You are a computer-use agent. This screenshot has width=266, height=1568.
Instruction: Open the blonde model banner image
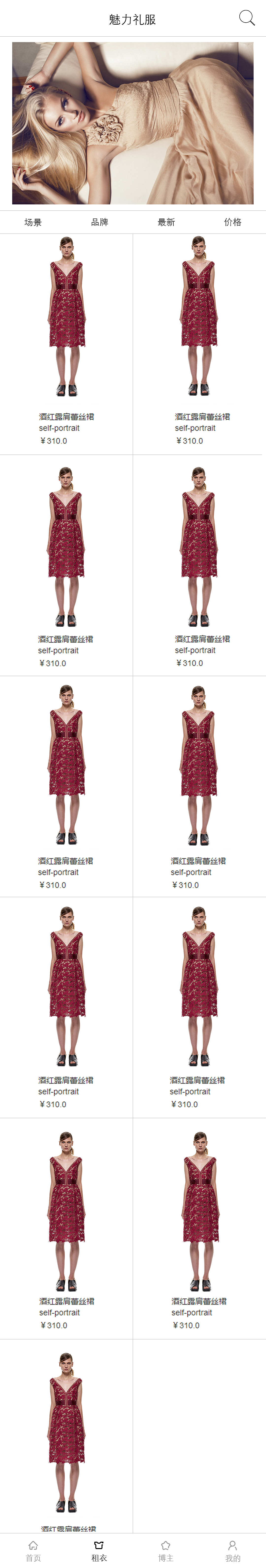(133, 123)
